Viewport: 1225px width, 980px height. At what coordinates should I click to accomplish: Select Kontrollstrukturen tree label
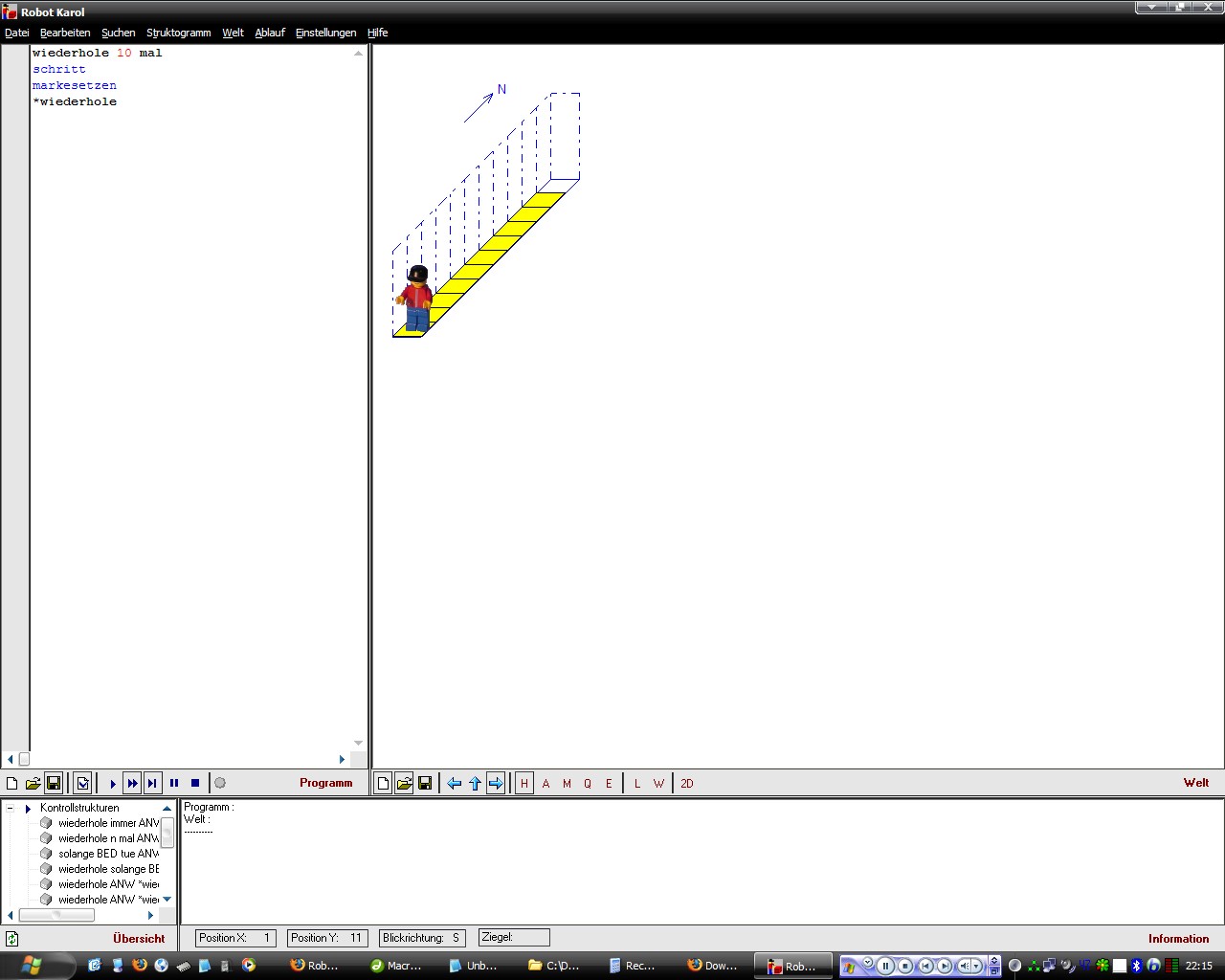click(x=79, y=808)
